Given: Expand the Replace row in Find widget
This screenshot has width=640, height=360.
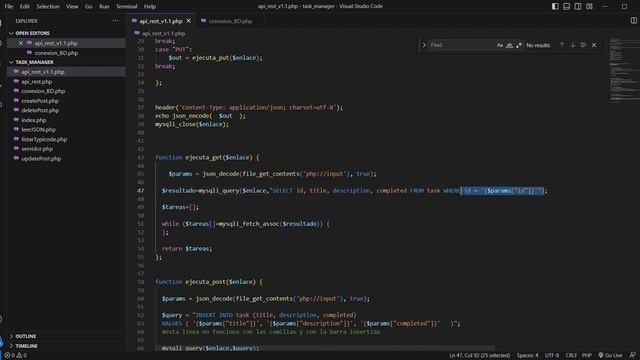Looking at the screenshot, I should 424,45.
